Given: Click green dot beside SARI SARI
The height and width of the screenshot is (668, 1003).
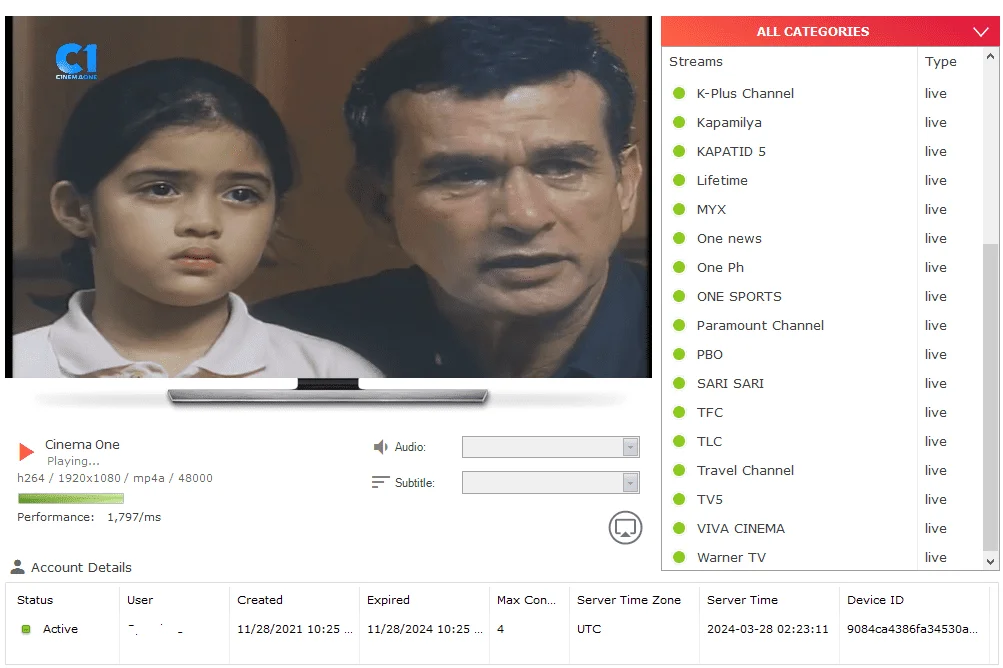Looking at the screenshot, I should [x=679, y=383].
